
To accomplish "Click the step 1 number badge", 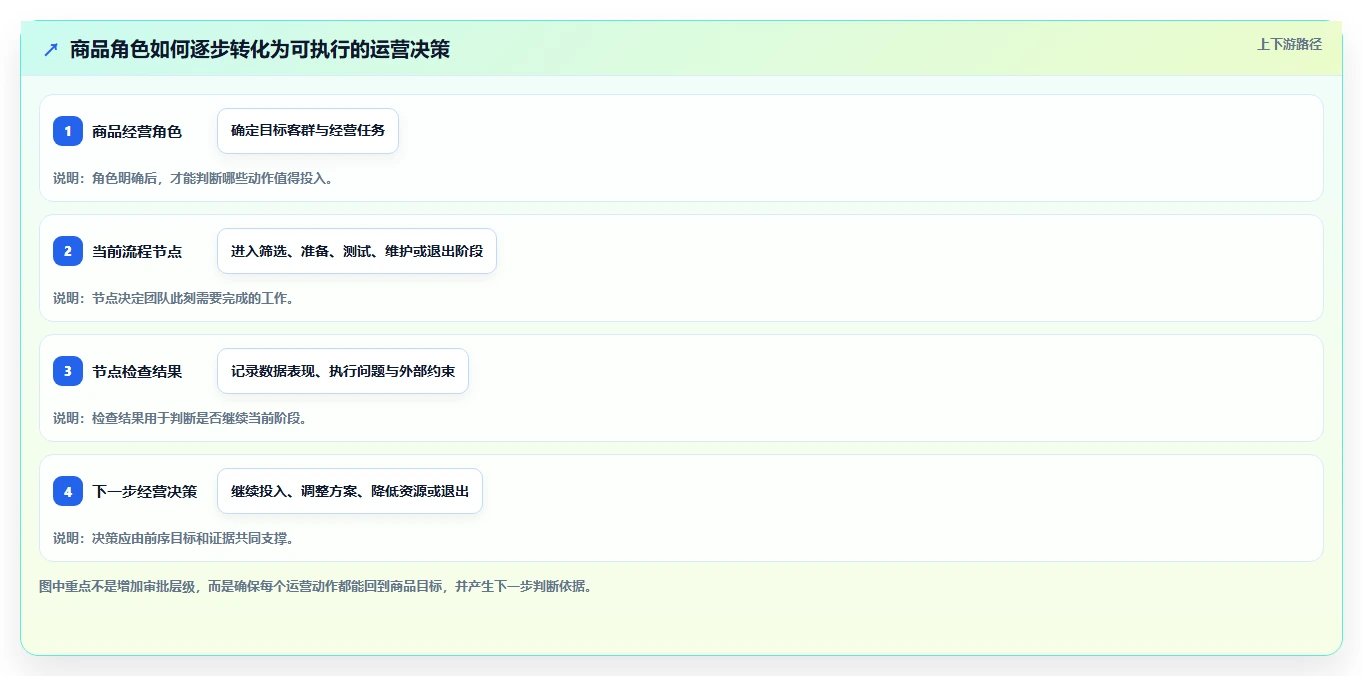I will pos(68,131).
